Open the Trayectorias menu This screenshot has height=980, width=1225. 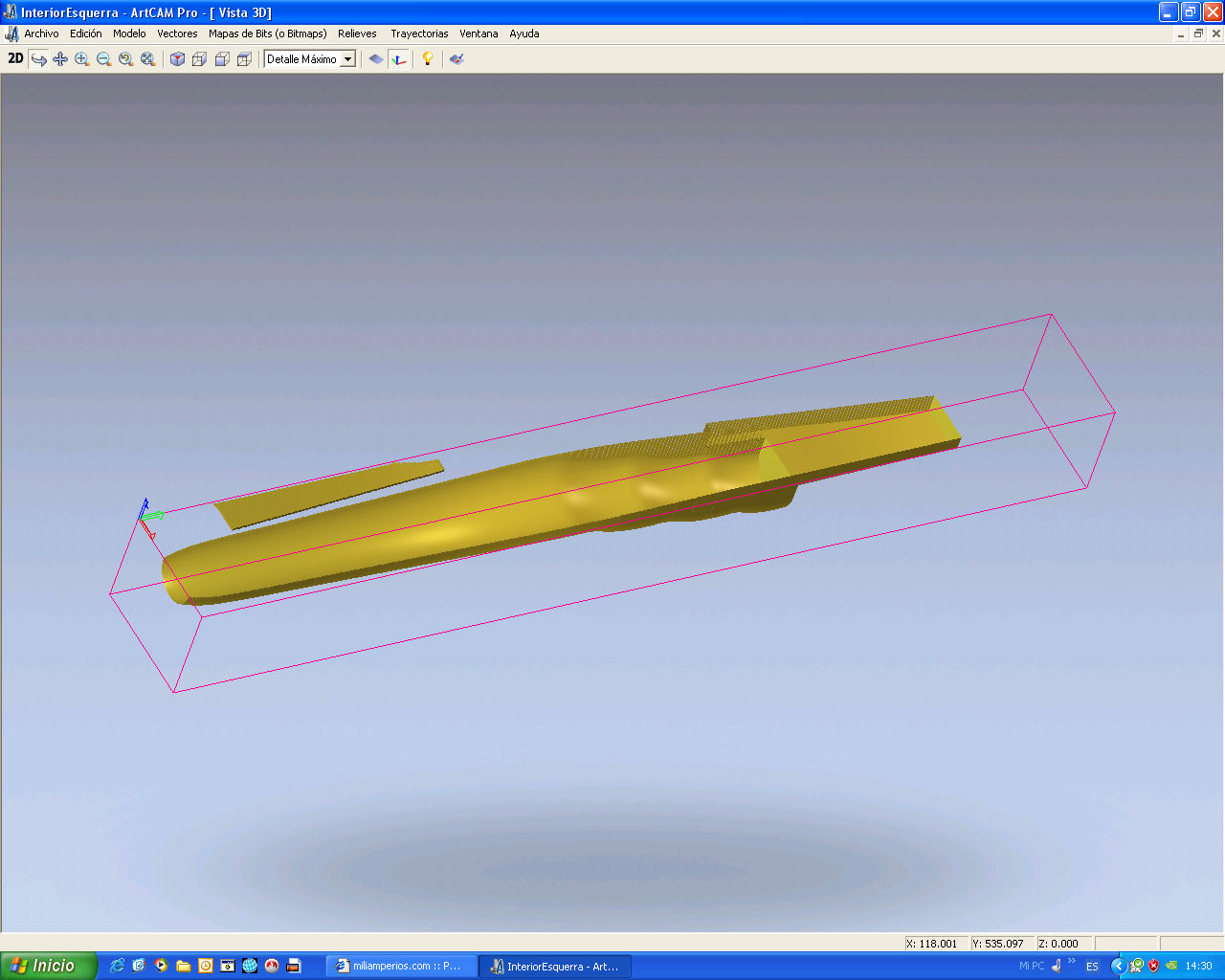[419, 33]
